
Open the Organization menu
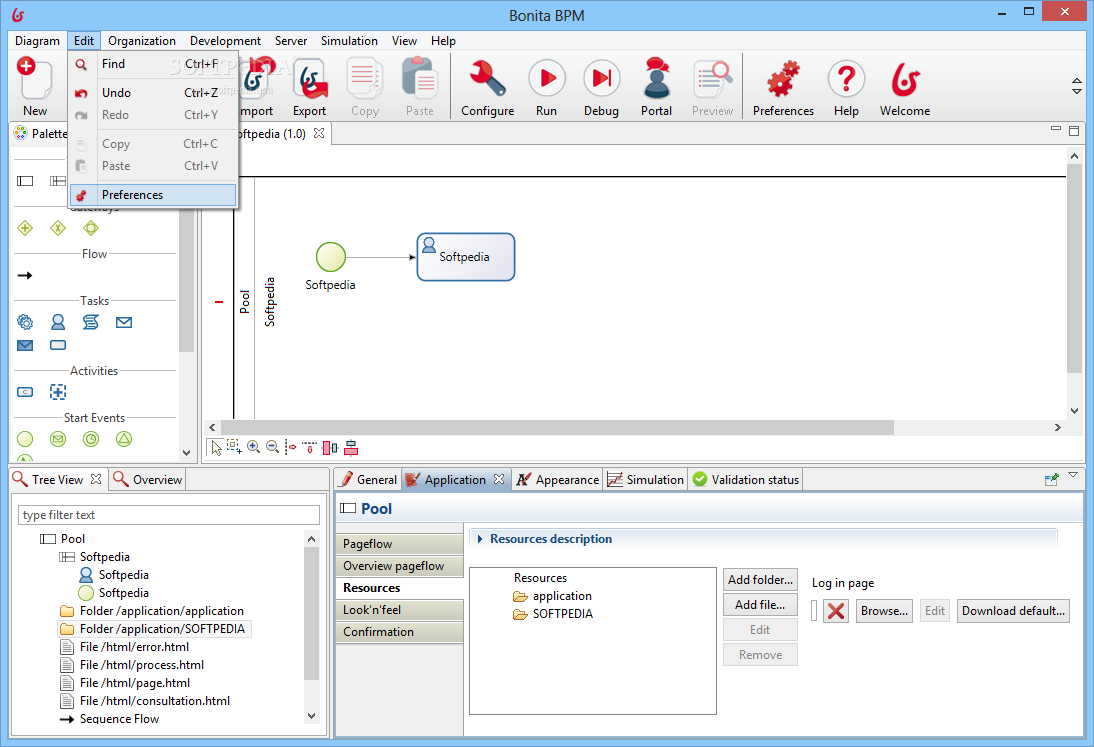142,40
